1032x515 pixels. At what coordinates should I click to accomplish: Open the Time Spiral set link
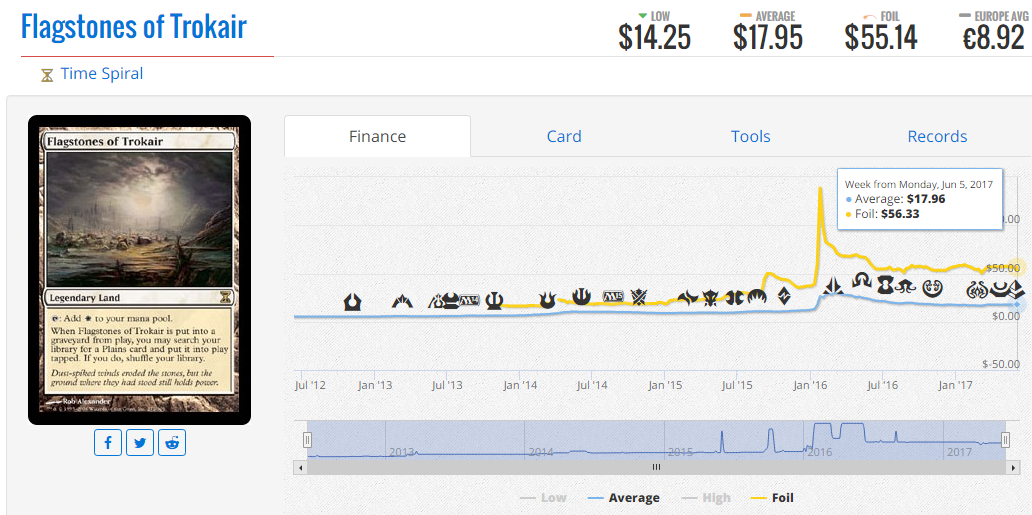(x=101, y=74)
